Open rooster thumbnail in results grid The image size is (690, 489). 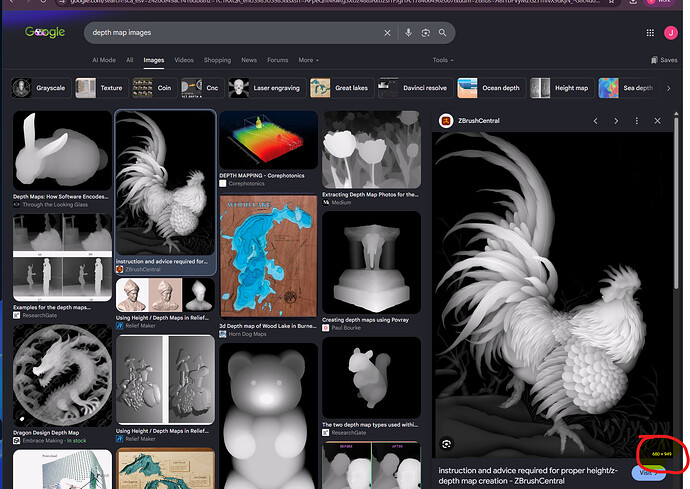tap(165, 183)
